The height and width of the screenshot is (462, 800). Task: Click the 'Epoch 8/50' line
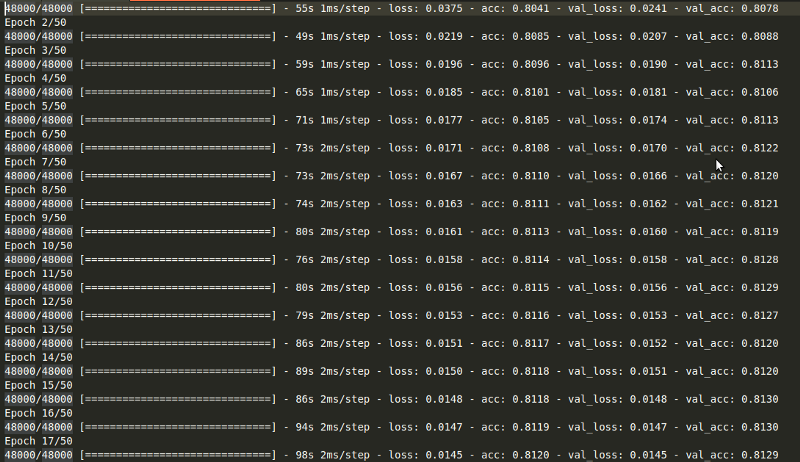coord(36,190)
